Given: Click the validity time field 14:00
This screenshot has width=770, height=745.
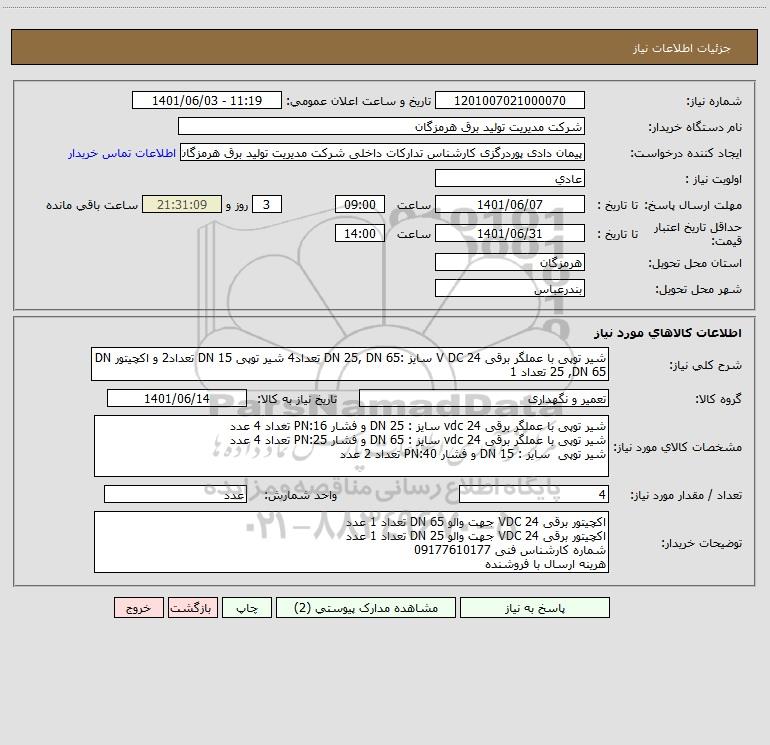Looking at the screenshot, I should coord(359,233).
